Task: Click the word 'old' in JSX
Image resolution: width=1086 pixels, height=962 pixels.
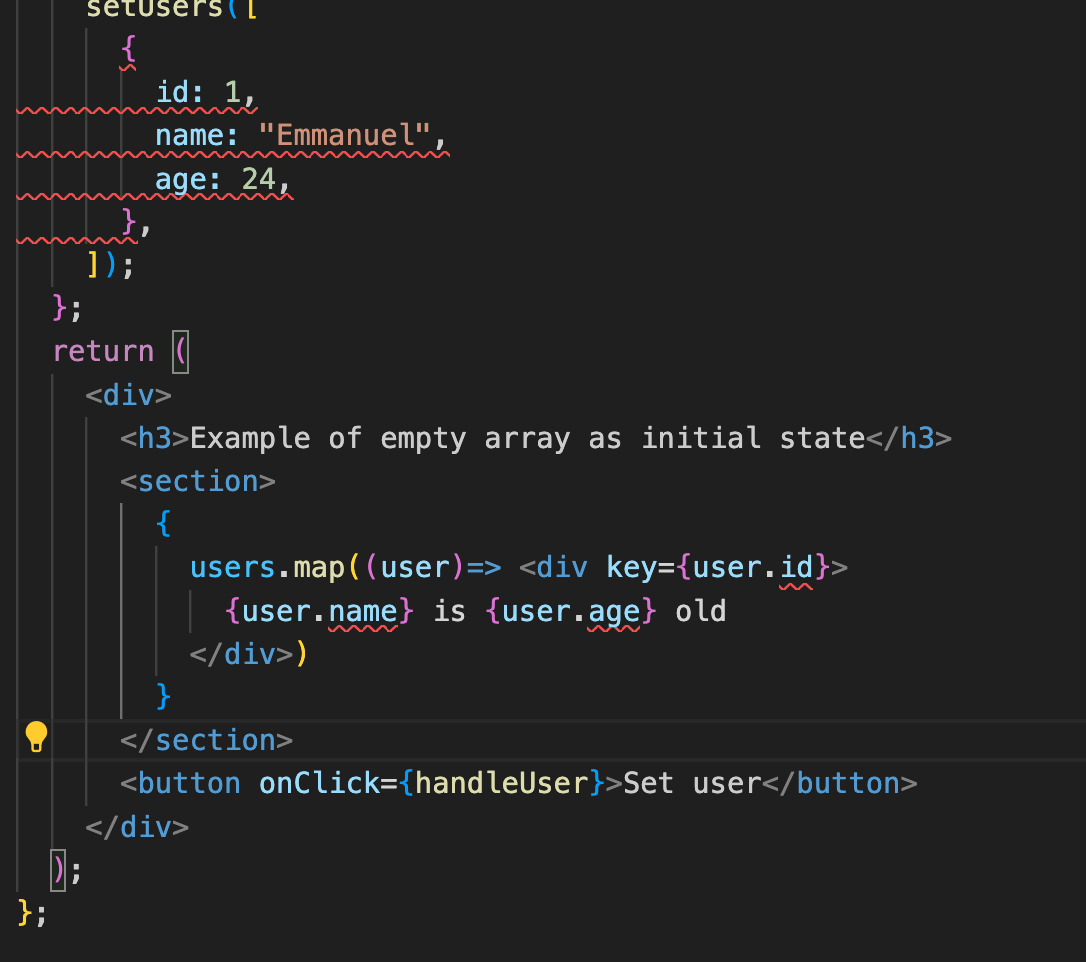Action: click(x=701, y=612)
